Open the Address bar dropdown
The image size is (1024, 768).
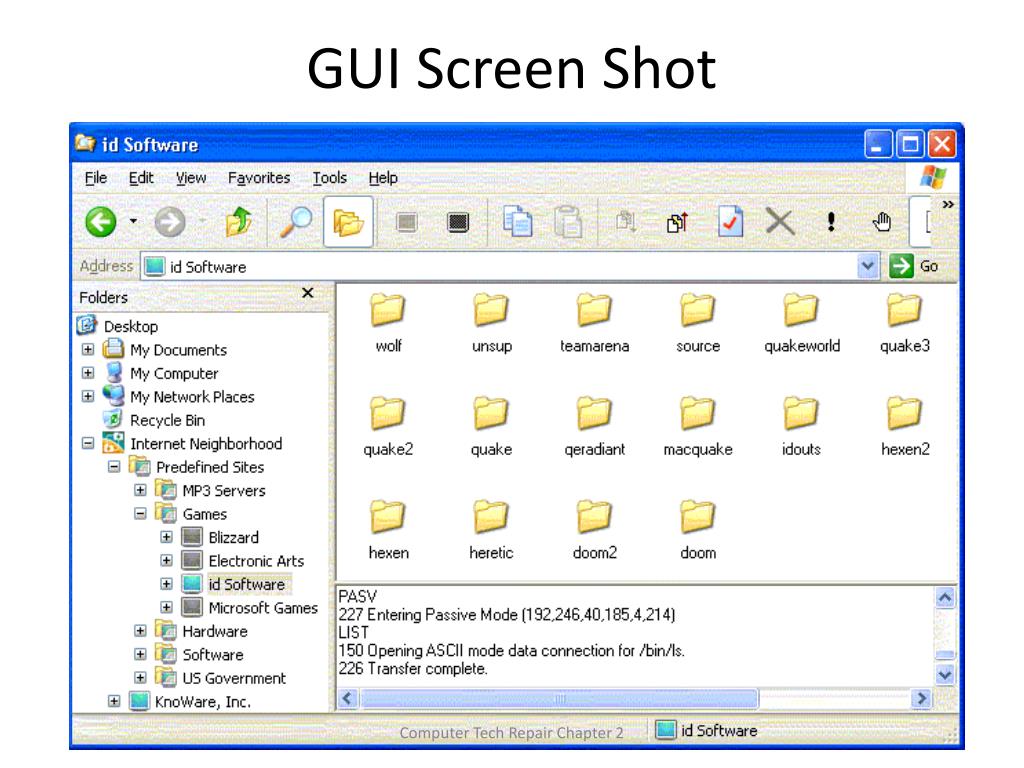pos(867,266)
